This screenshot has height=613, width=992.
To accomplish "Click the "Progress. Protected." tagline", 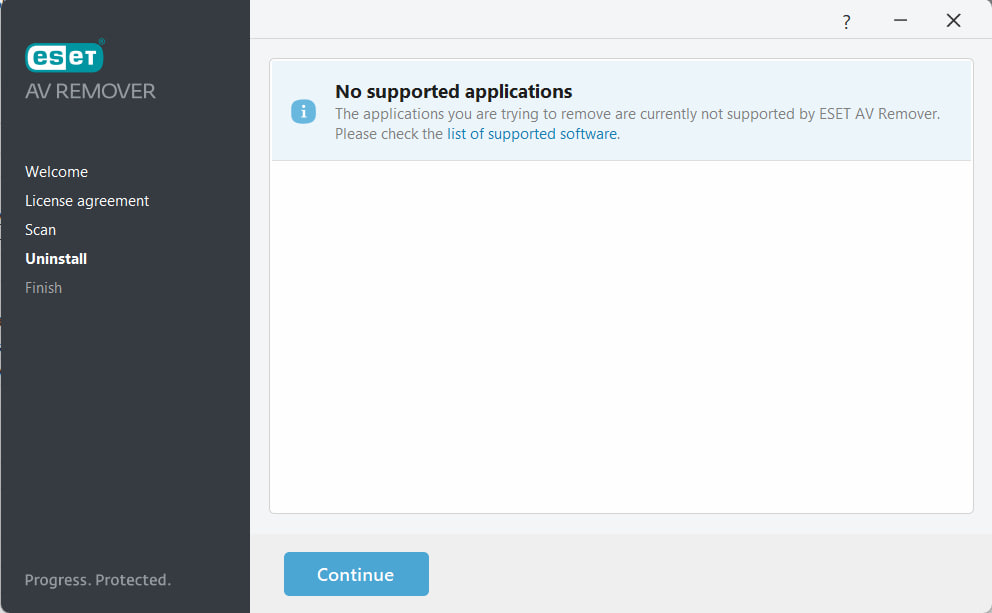I will 98,580.
